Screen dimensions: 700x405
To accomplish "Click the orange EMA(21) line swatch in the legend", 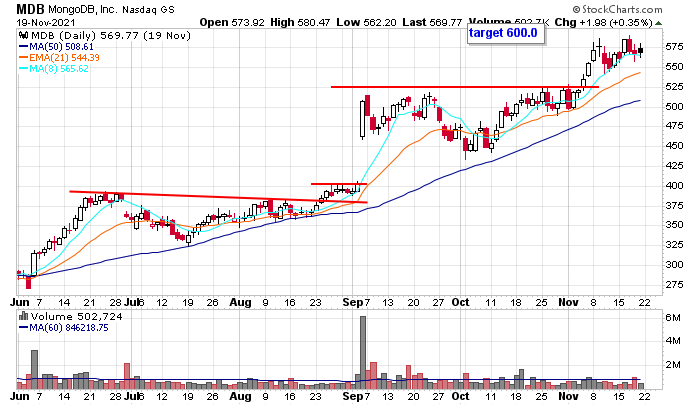I will pos(23,58).
